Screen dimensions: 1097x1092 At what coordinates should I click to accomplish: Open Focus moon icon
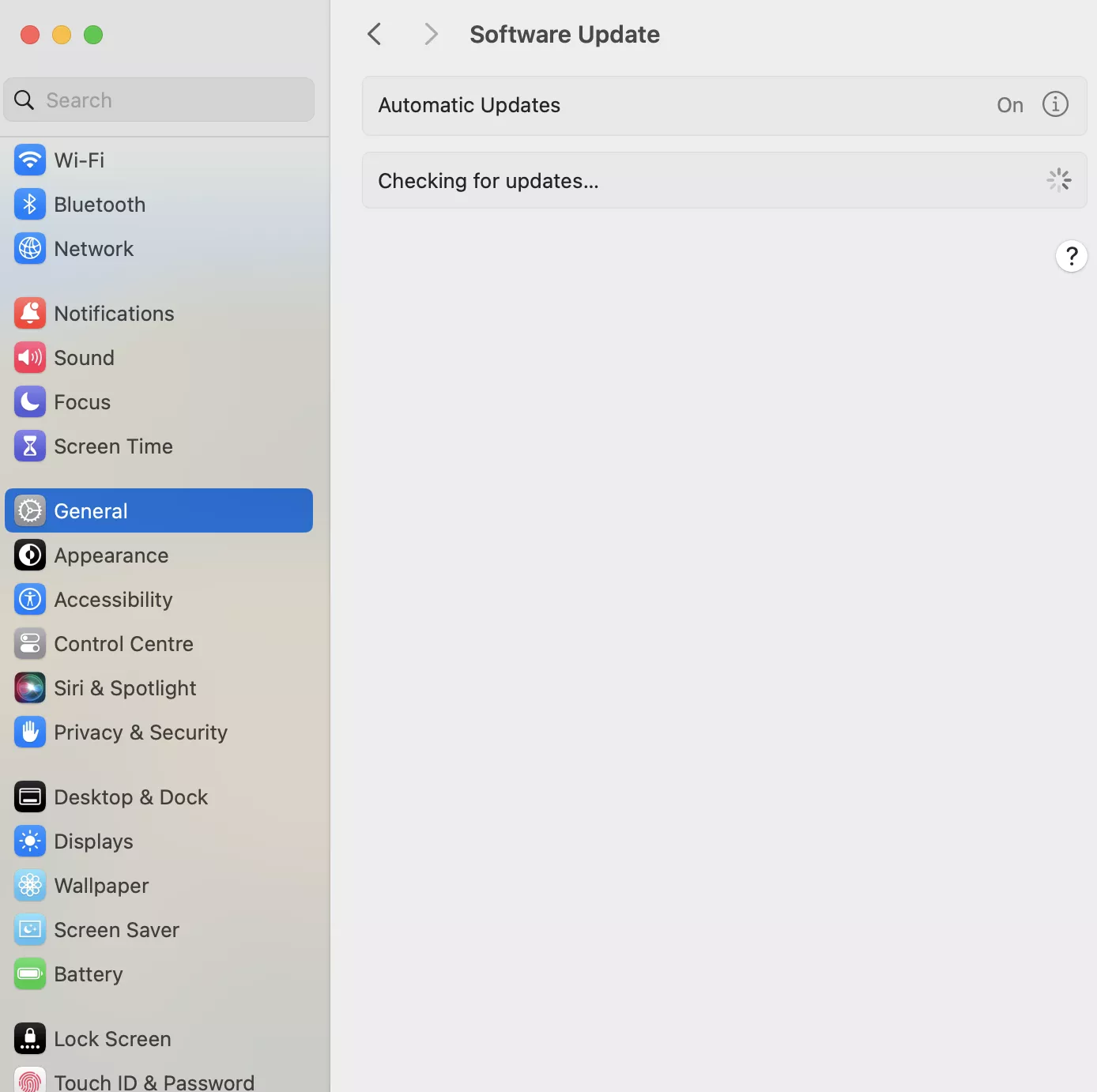(30, 402)
